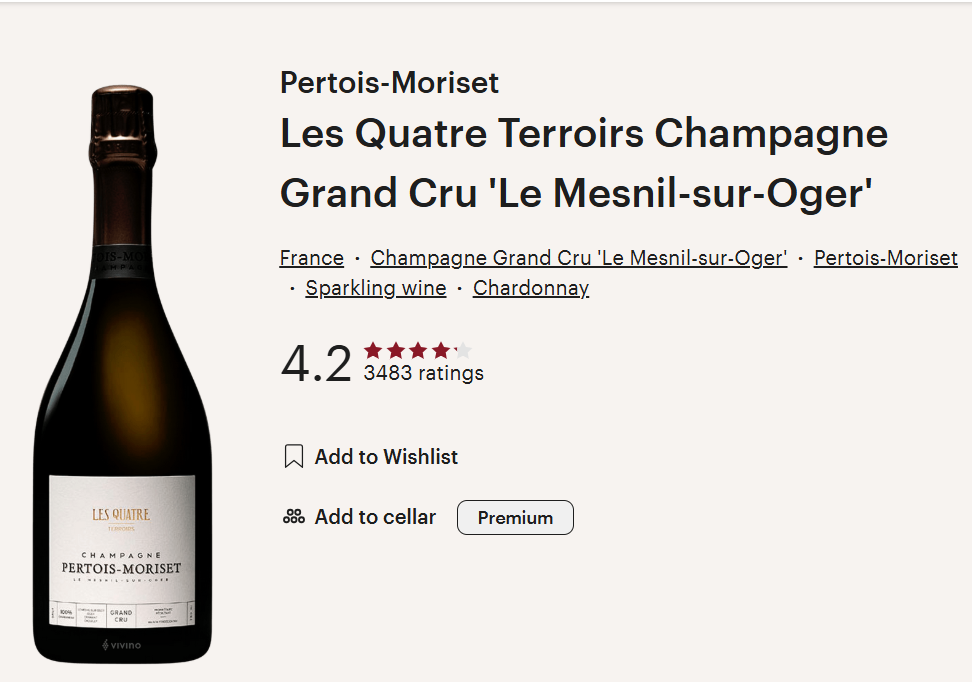Click the 4.2 rating score

pyautogui.click(x=316, y=364)
